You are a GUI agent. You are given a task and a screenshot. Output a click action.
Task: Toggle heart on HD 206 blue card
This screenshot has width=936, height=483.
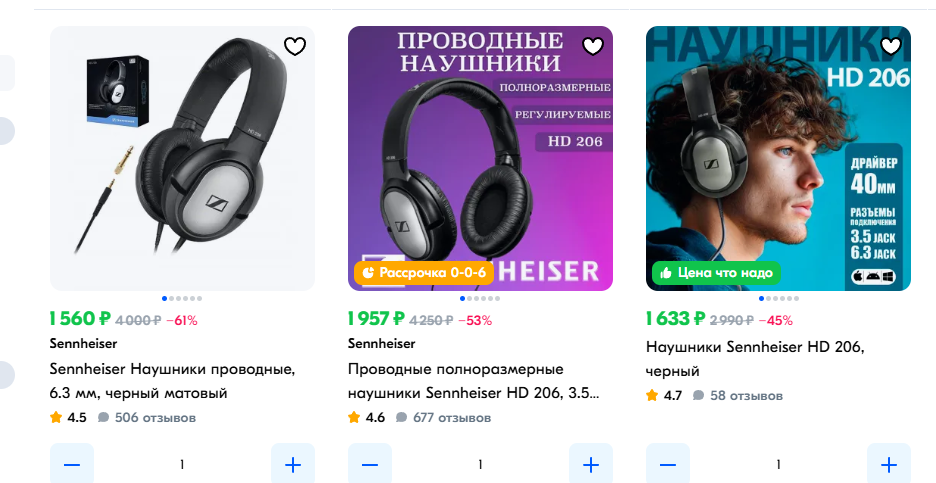point(890,46)
